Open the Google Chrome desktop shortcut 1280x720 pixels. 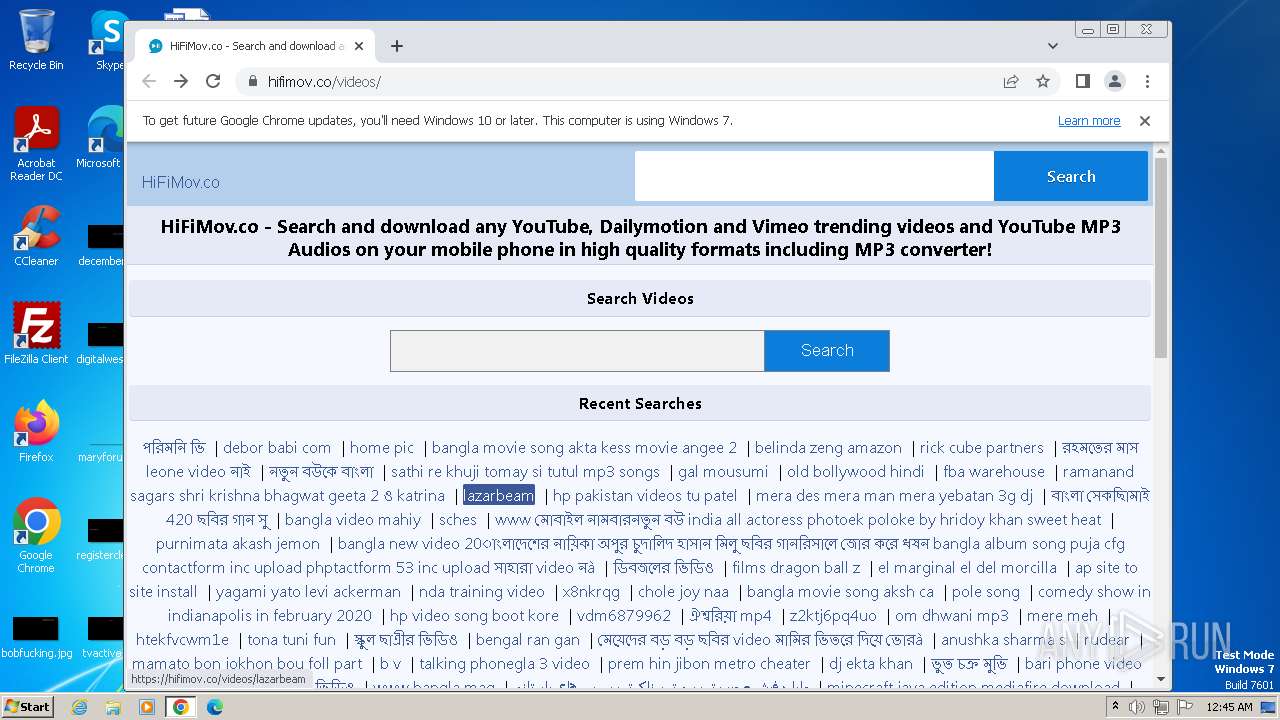[36, 535]
